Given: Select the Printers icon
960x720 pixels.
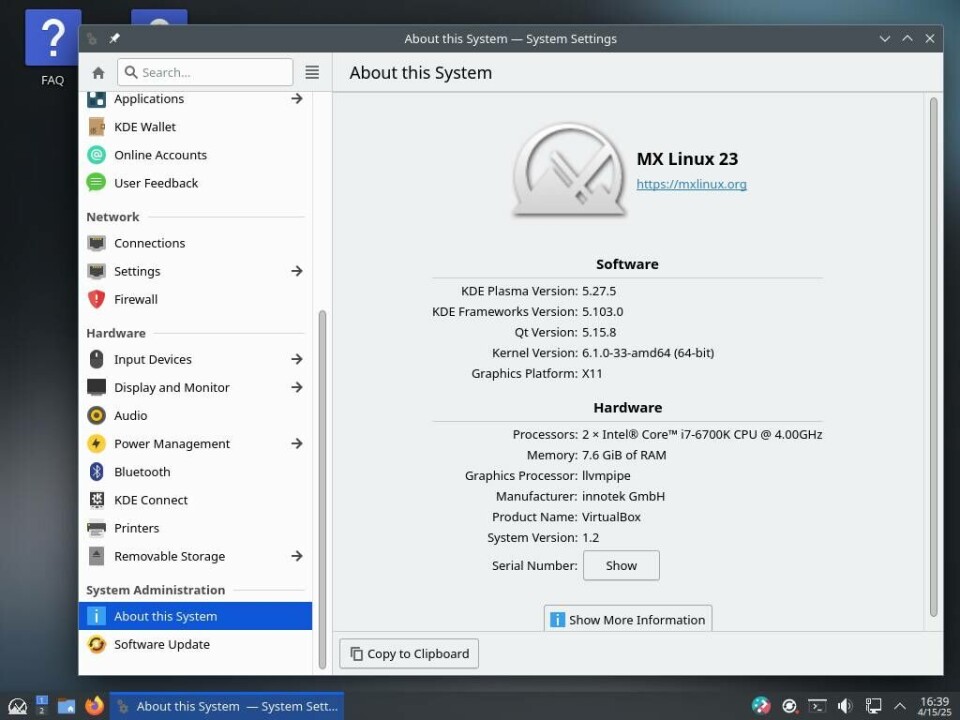Looking at the screenshot, I should (x=96, y=528).
